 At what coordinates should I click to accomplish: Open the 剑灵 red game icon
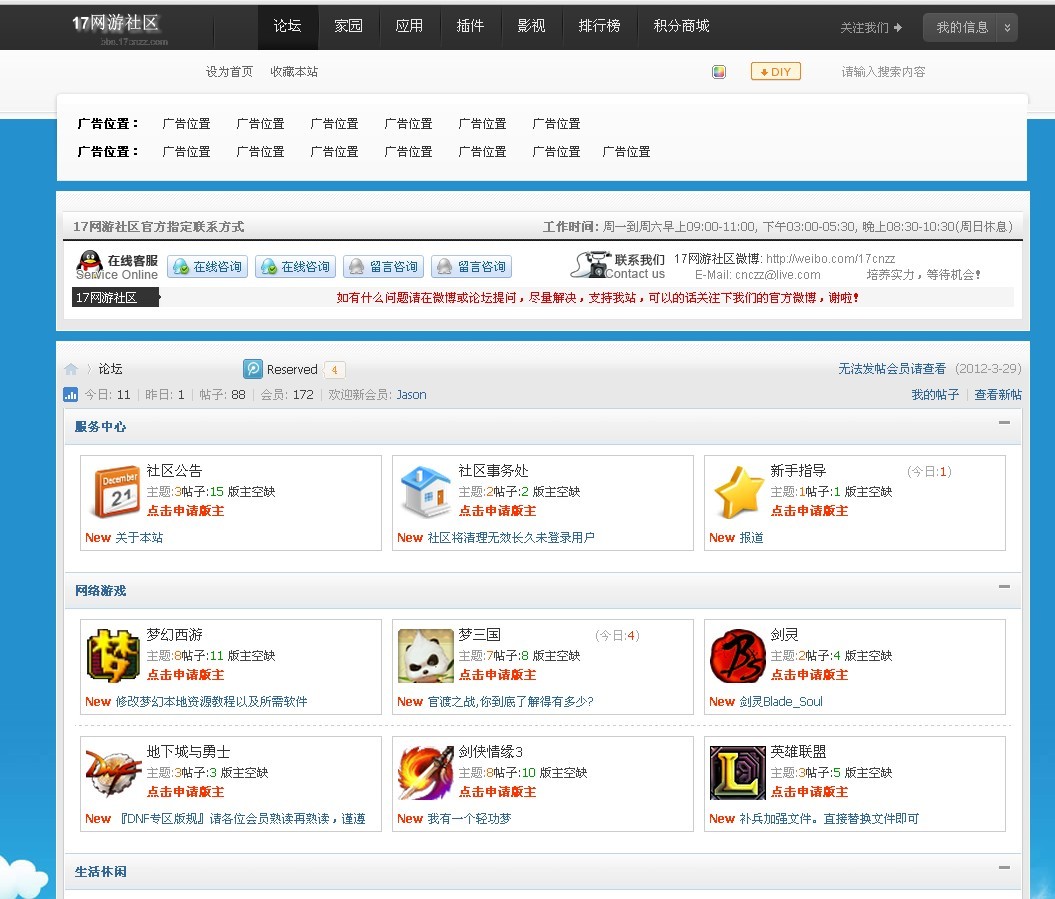[x=737, y=656]
